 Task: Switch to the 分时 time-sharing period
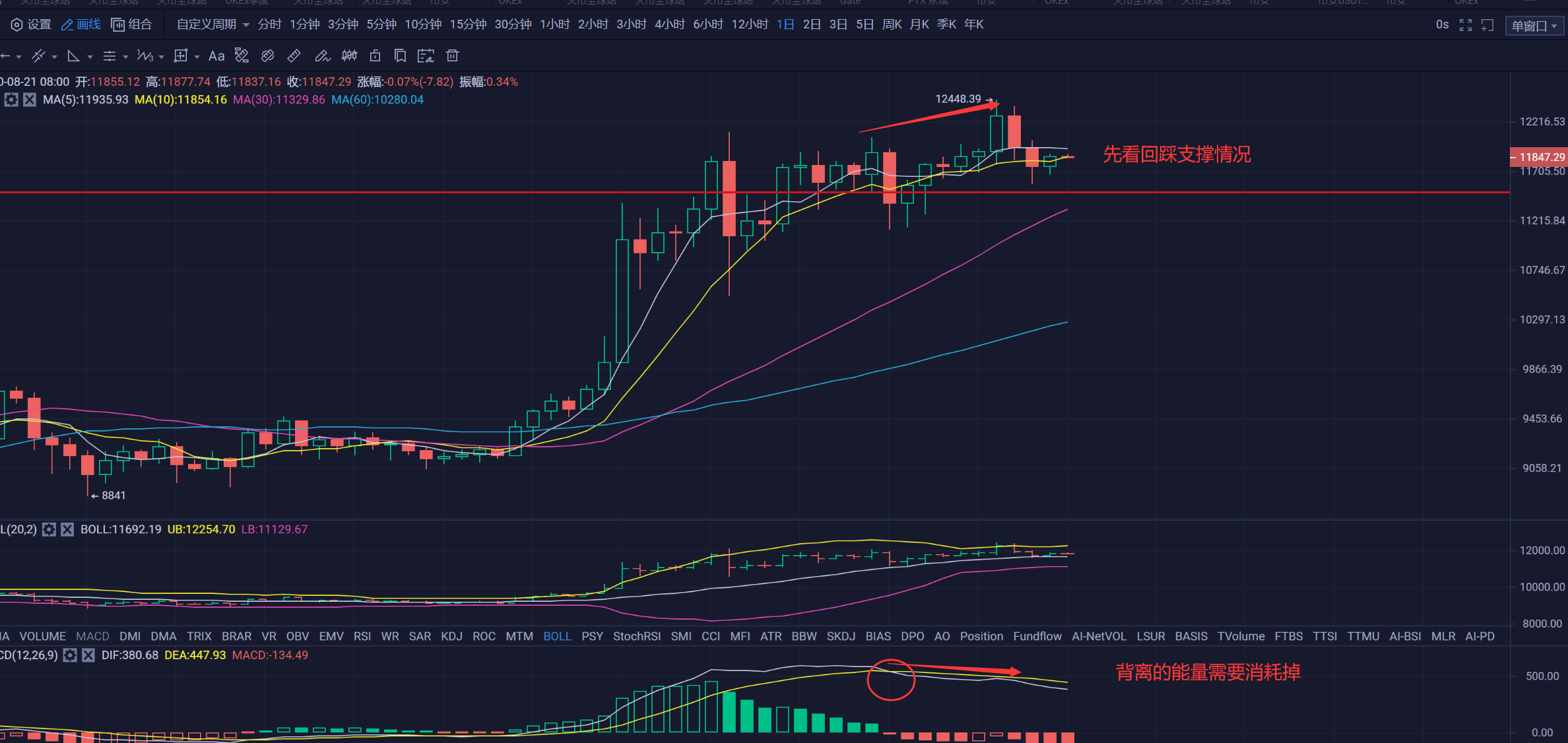(x=269, y=24)
